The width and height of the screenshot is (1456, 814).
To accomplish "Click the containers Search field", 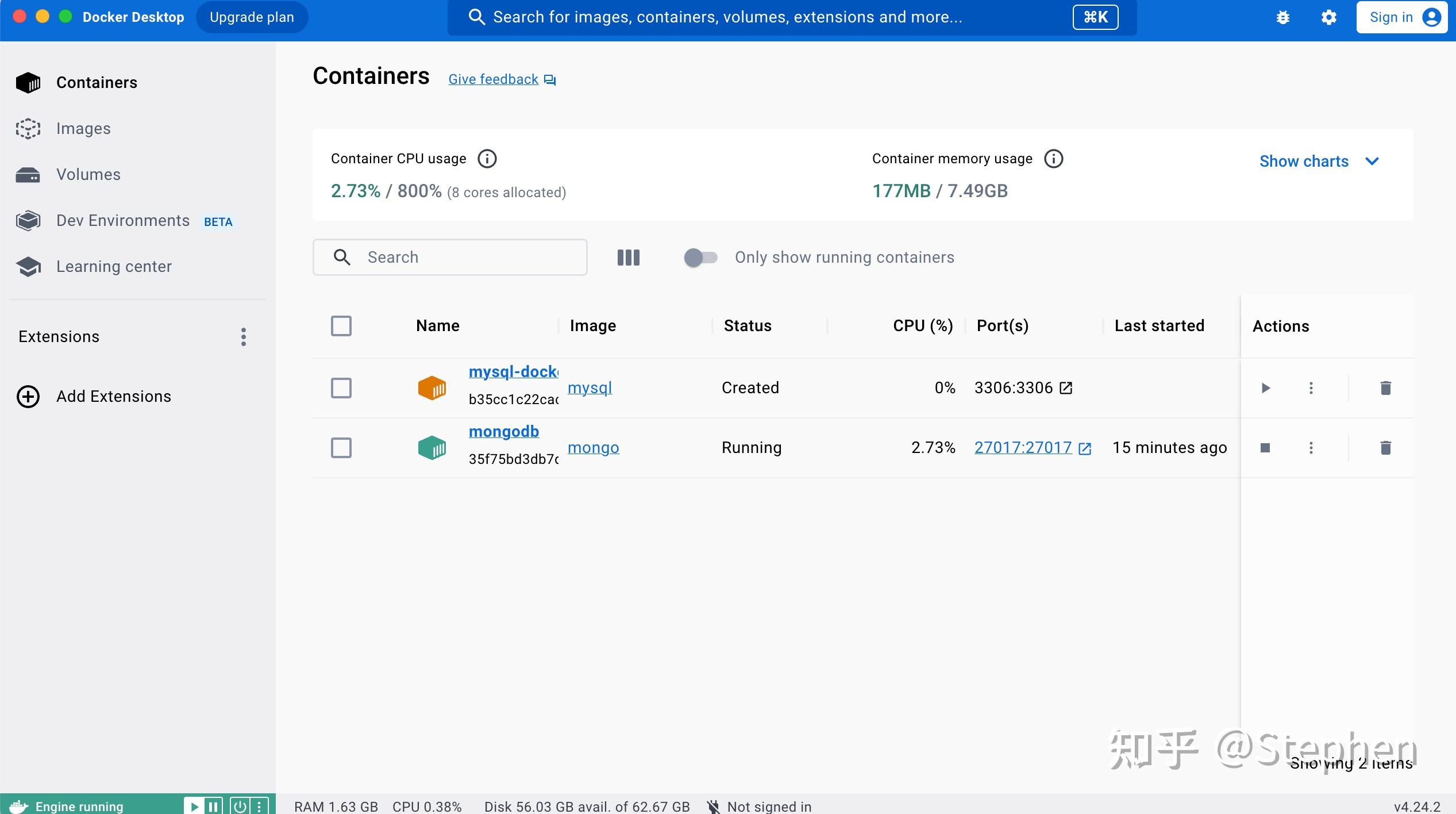I will pyautogui.click(x=450, y=257).
